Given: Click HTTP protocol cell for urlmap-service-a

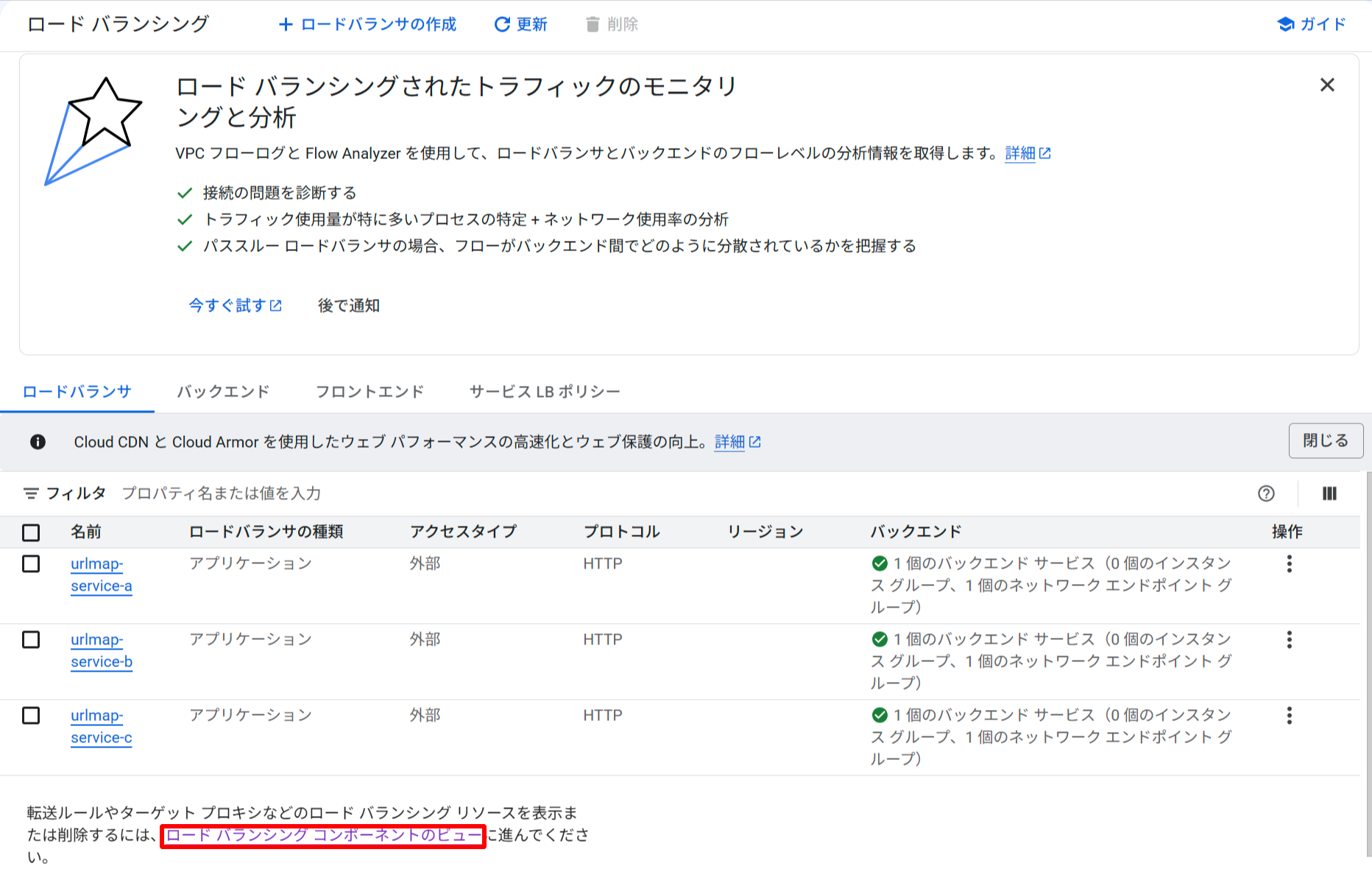Looking at the screenshot, I should click(603, 563).
